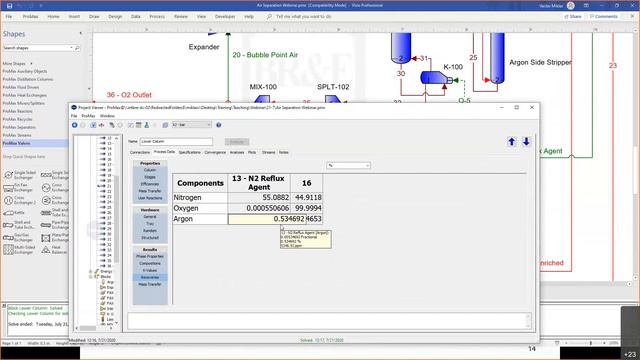
Task: Collapse the Blocks node in project tree
Action: click(91, 277)
